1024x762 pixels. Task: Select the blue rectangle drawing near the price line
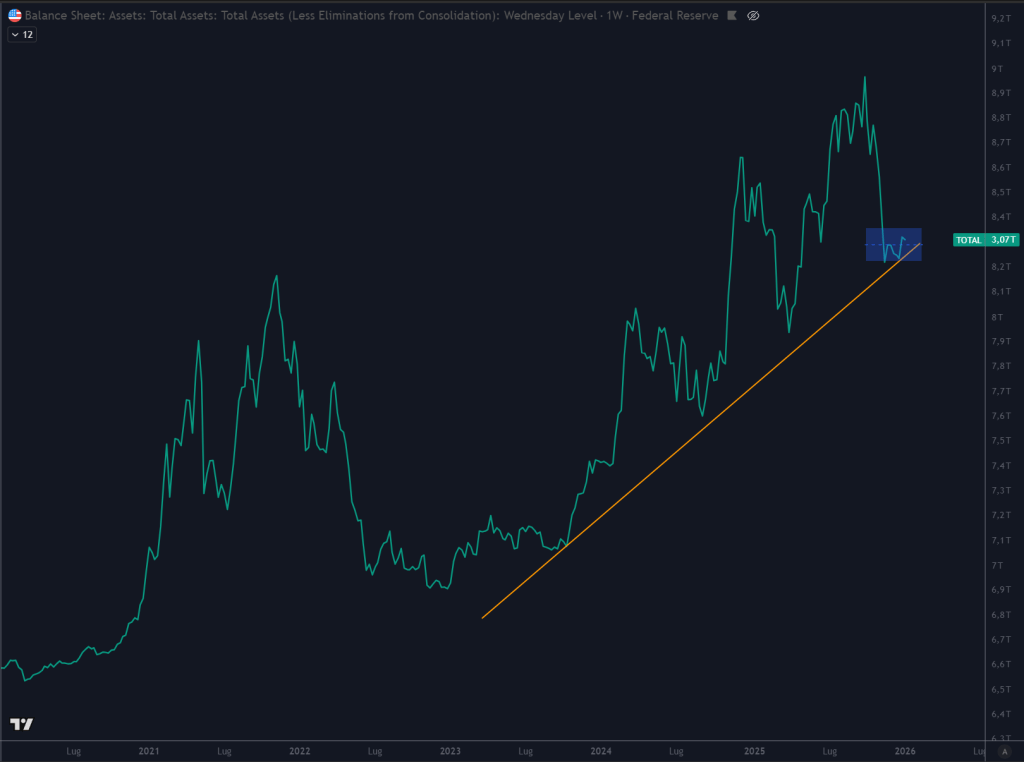893,244
